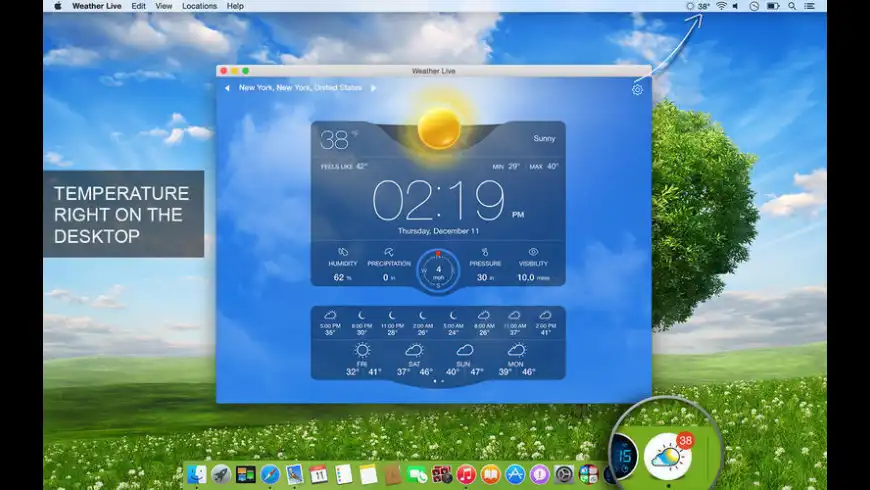
Task: Click the Pressure gauge icon
Action: coord(485,252)
